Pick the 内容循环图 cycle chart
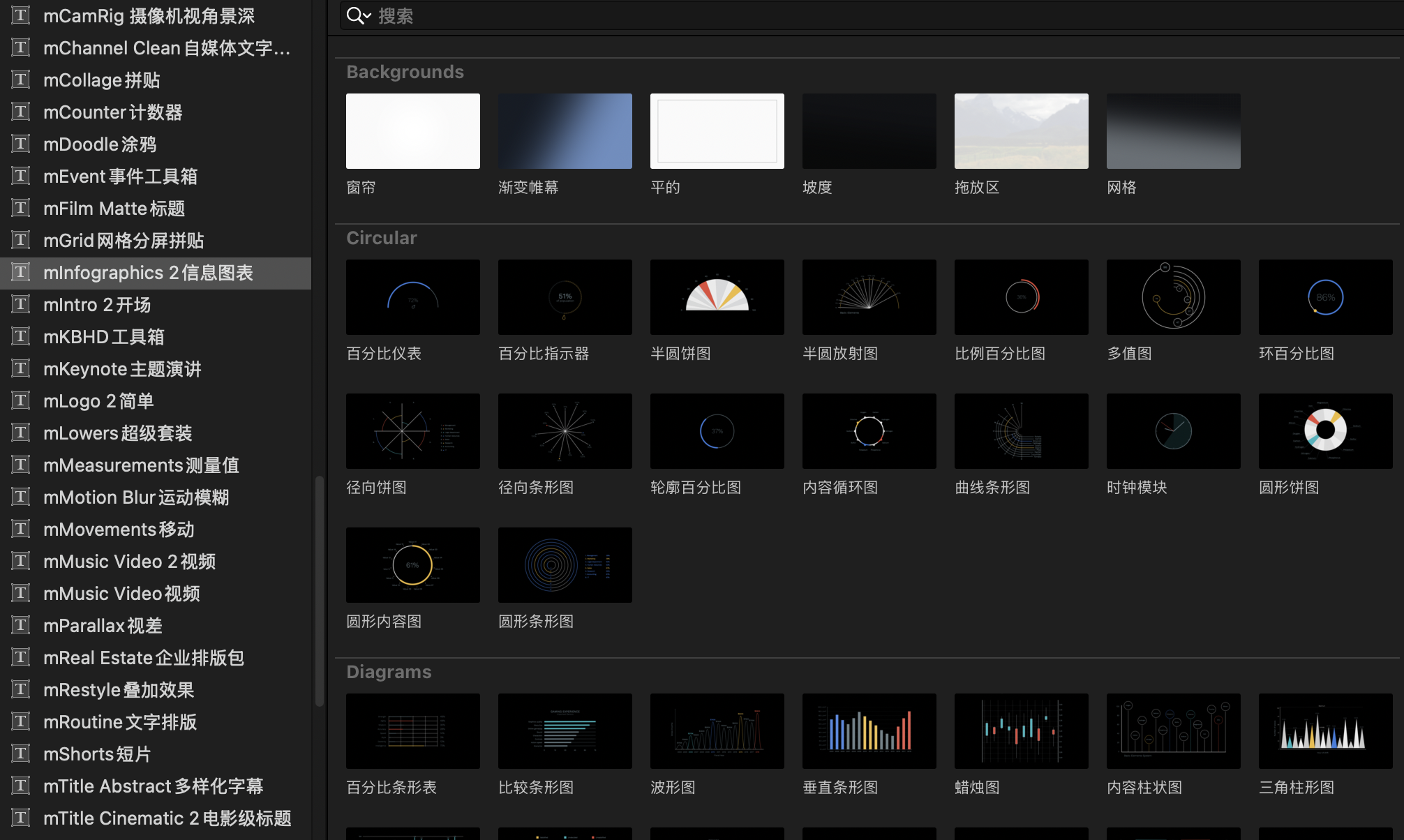The height and width of the screenshot is (840, 1404). tap(869, 431)
